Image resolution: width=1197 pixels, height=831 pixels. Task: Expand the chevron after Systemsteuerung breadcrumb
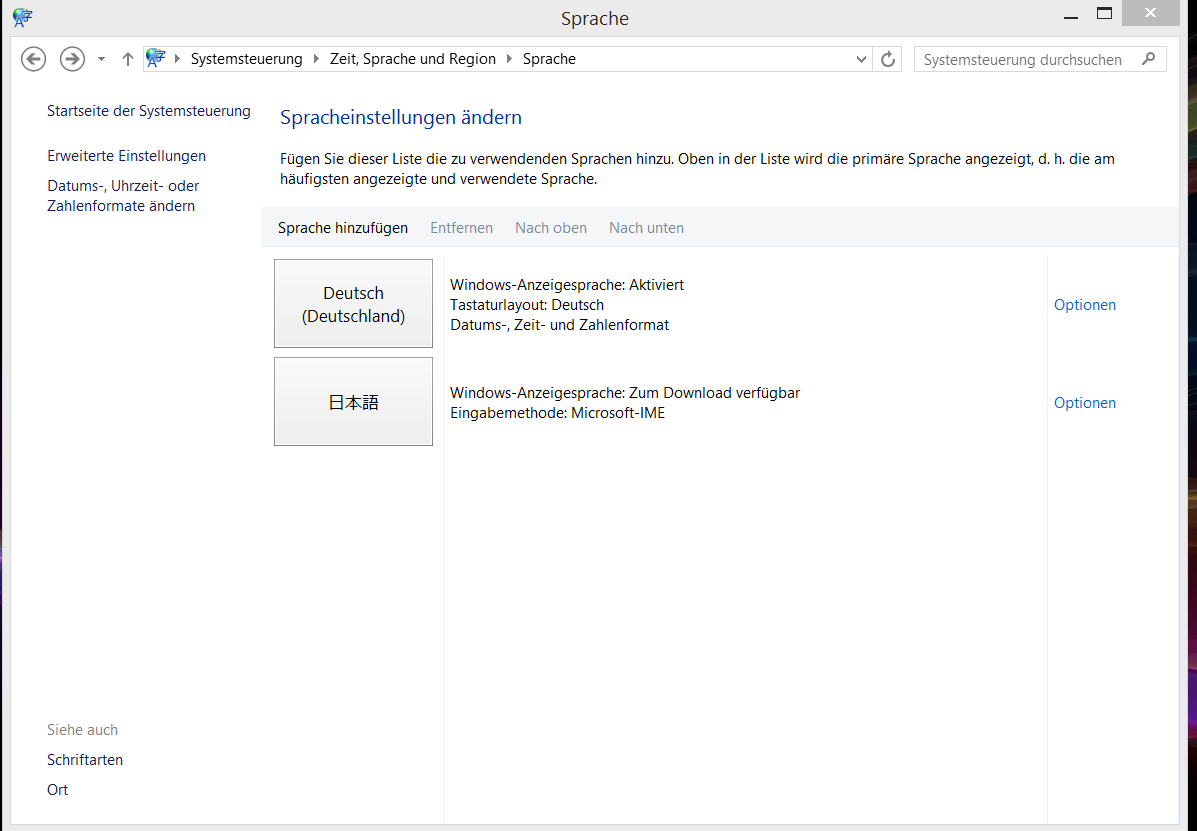pos(316,59)
